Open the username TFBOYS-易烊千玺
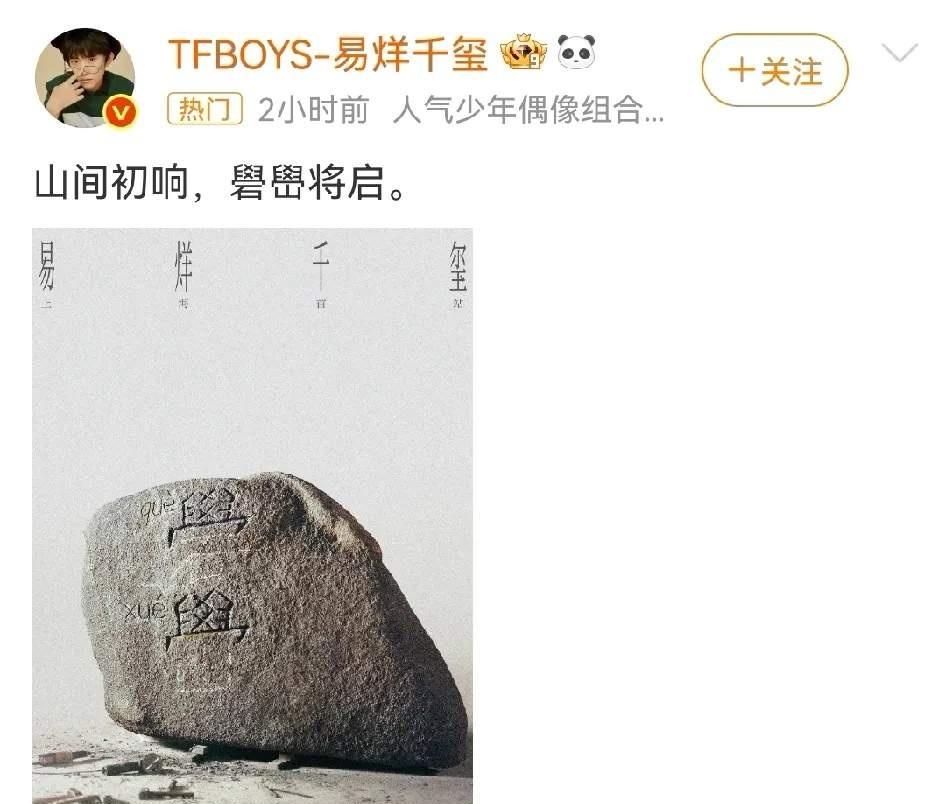946x804 pixels. pyautogui.click(x=328, y=54)
